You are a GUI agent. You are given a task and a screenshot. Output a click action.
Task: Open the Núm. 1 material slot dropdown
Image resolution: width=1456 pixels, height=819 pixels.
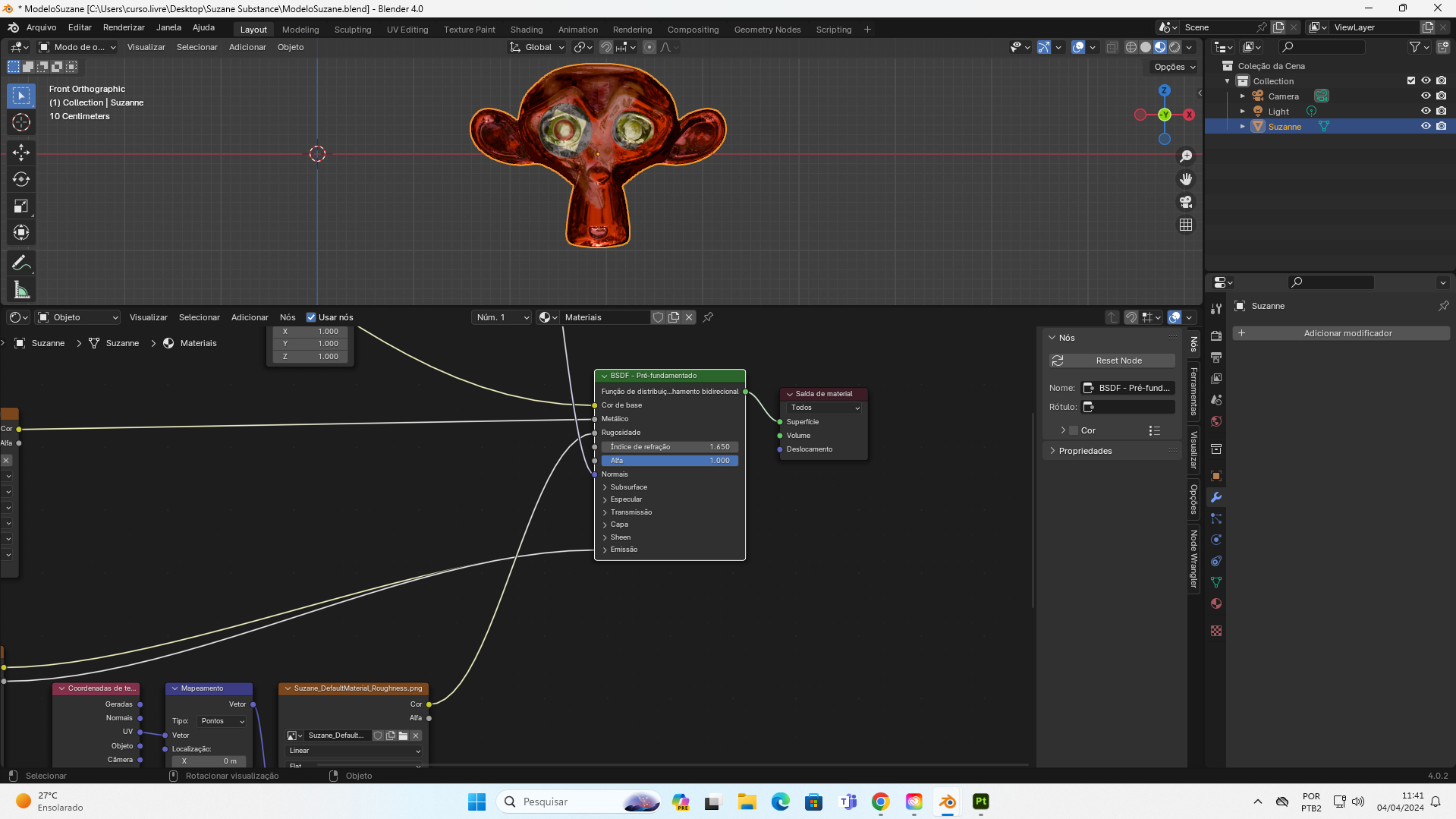click(x=501, y=317)
